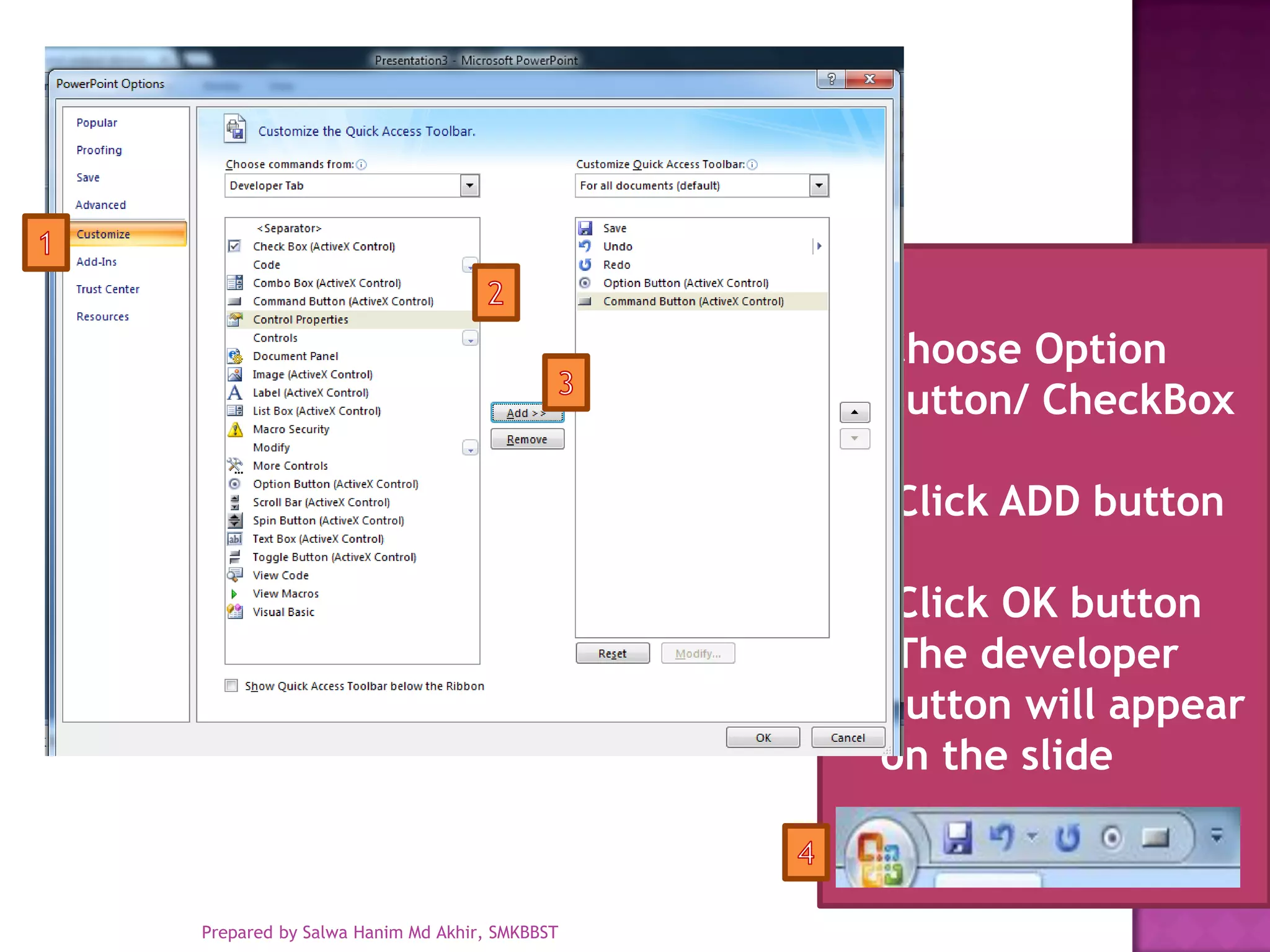Click the Undo icon in toolbar list

pos(585,246)
